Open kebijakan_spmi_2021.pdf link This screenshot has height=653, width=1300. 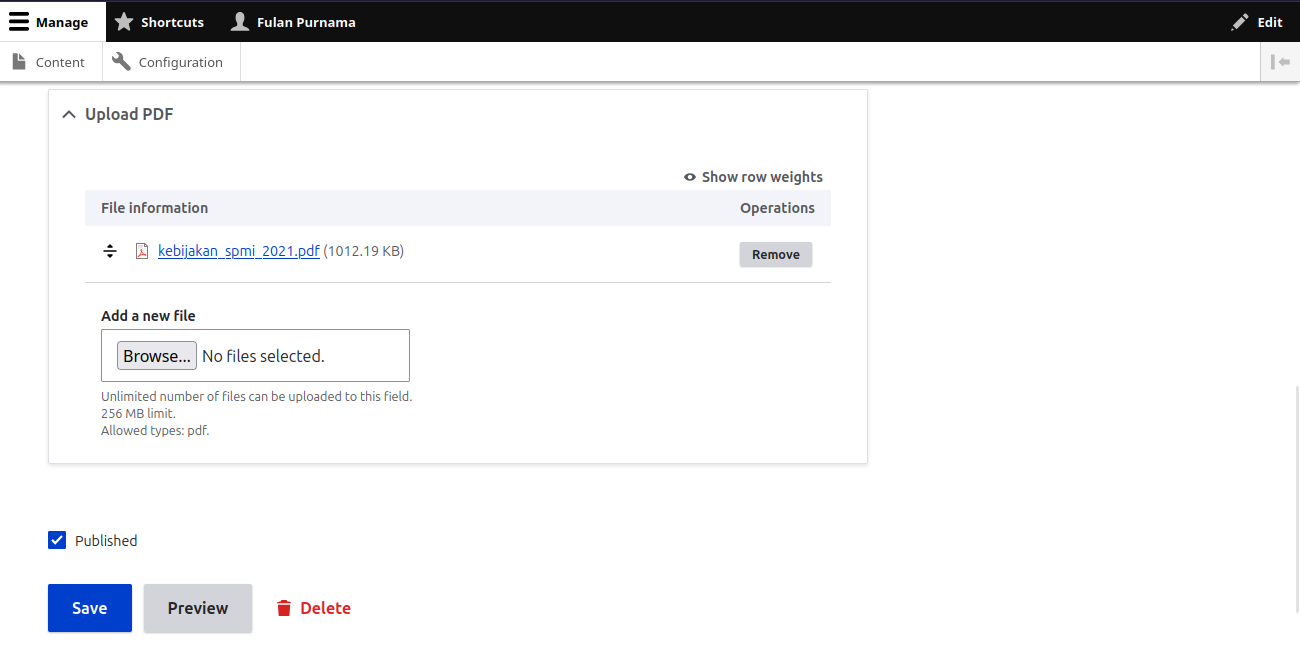[x=239, y=251]
